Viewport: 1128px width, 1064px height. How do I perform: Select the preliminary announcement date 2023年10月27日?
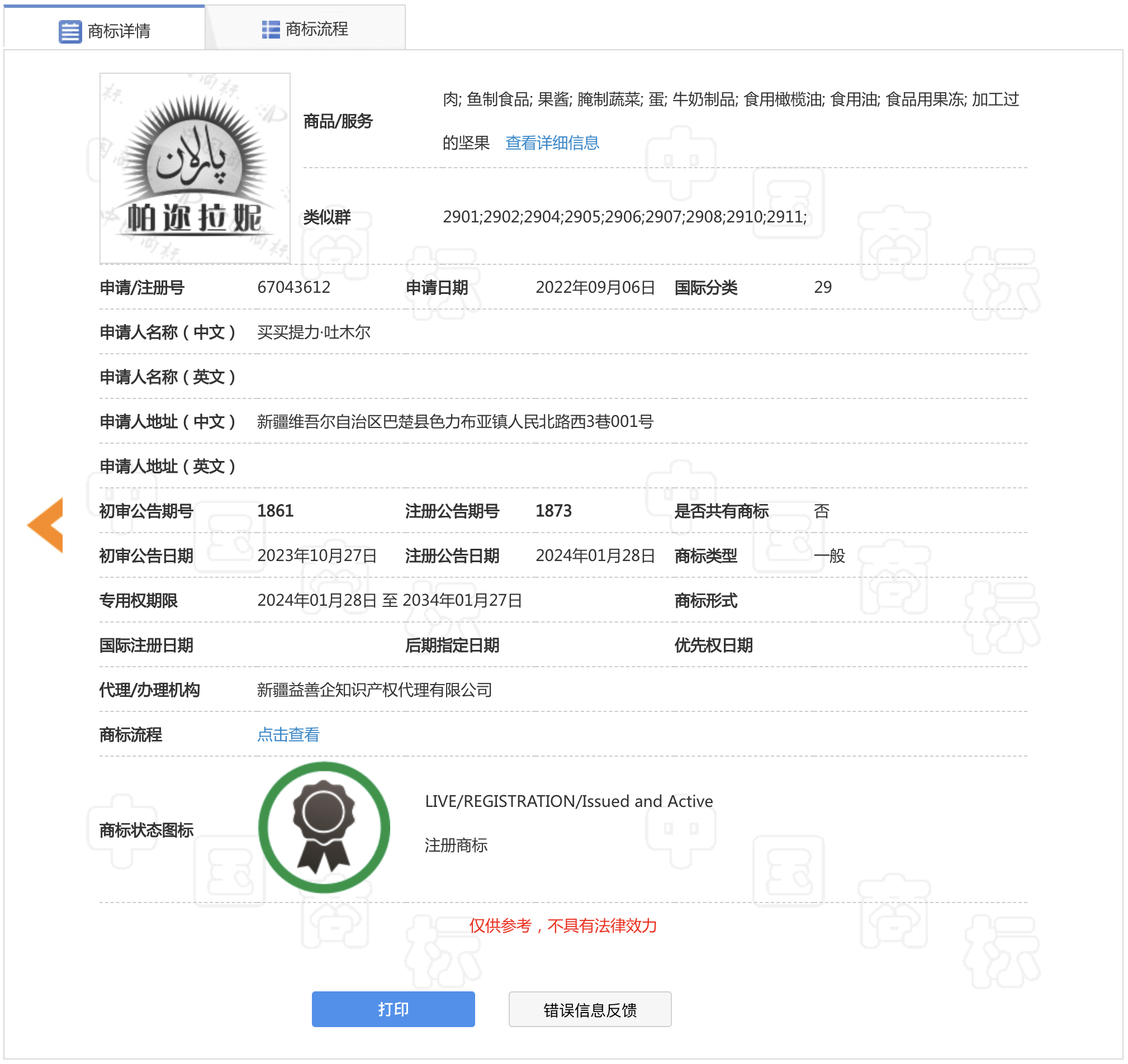317,556
